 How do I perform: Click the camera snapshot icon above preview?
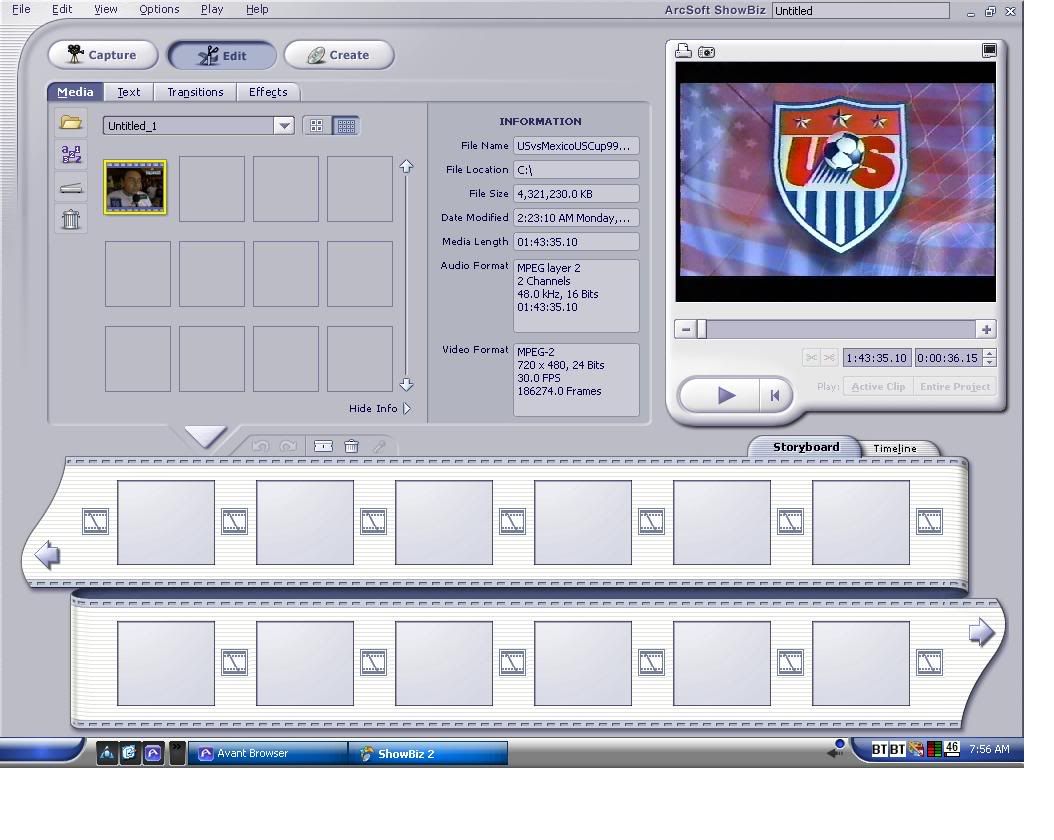pyautogui.click(x=707, y=51)
